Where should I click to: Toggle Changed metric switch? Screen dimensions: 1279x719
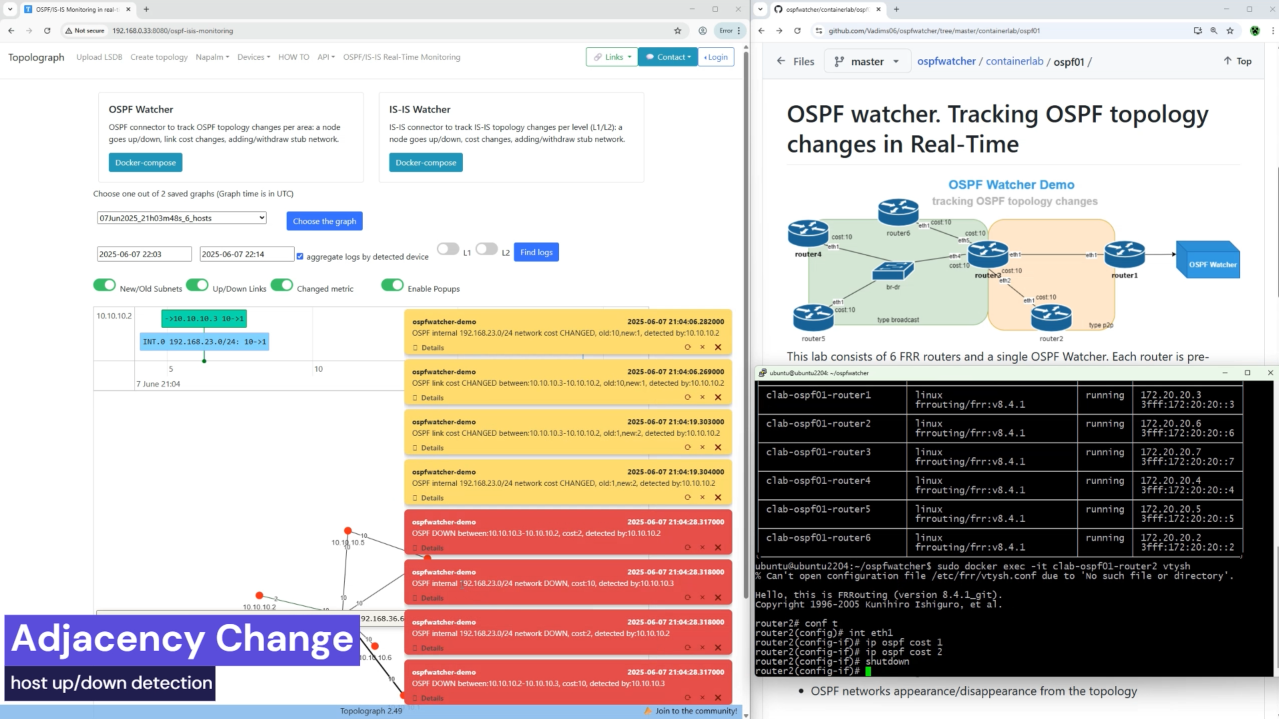click(x=282, y=285)
